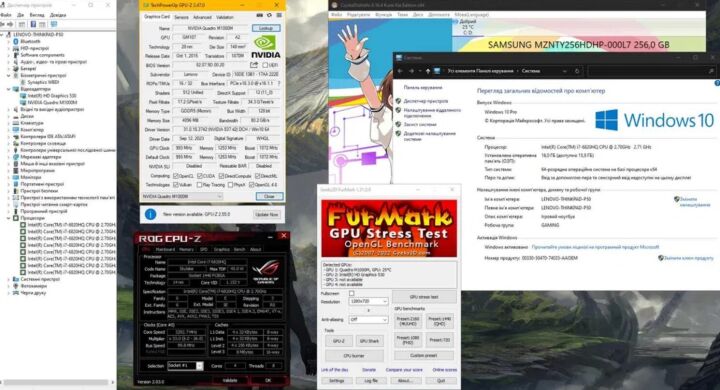The width and height of the screenshot is (720, 390).
Task: Click the forward arrow in the System window
Action: pyautogui.click(x=411, y=71)
